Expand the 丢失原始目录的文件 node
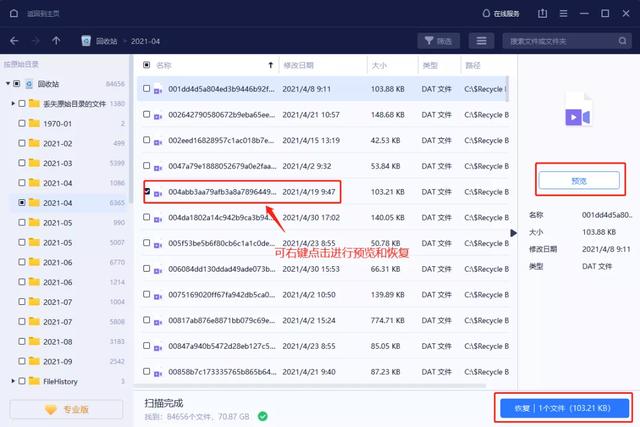 pos(13,103)
